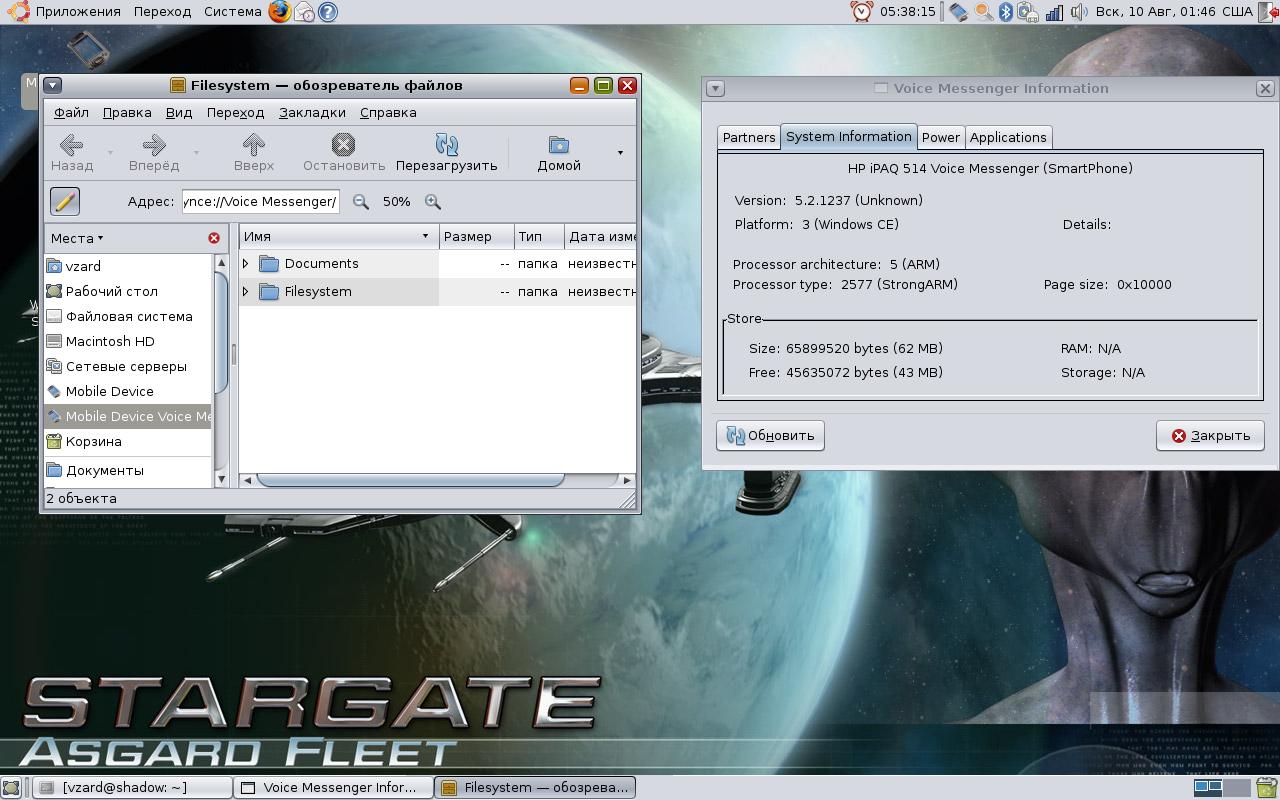Click the Stop (Остановить) loading icon

pyautogui.click(x=343, y=145)
